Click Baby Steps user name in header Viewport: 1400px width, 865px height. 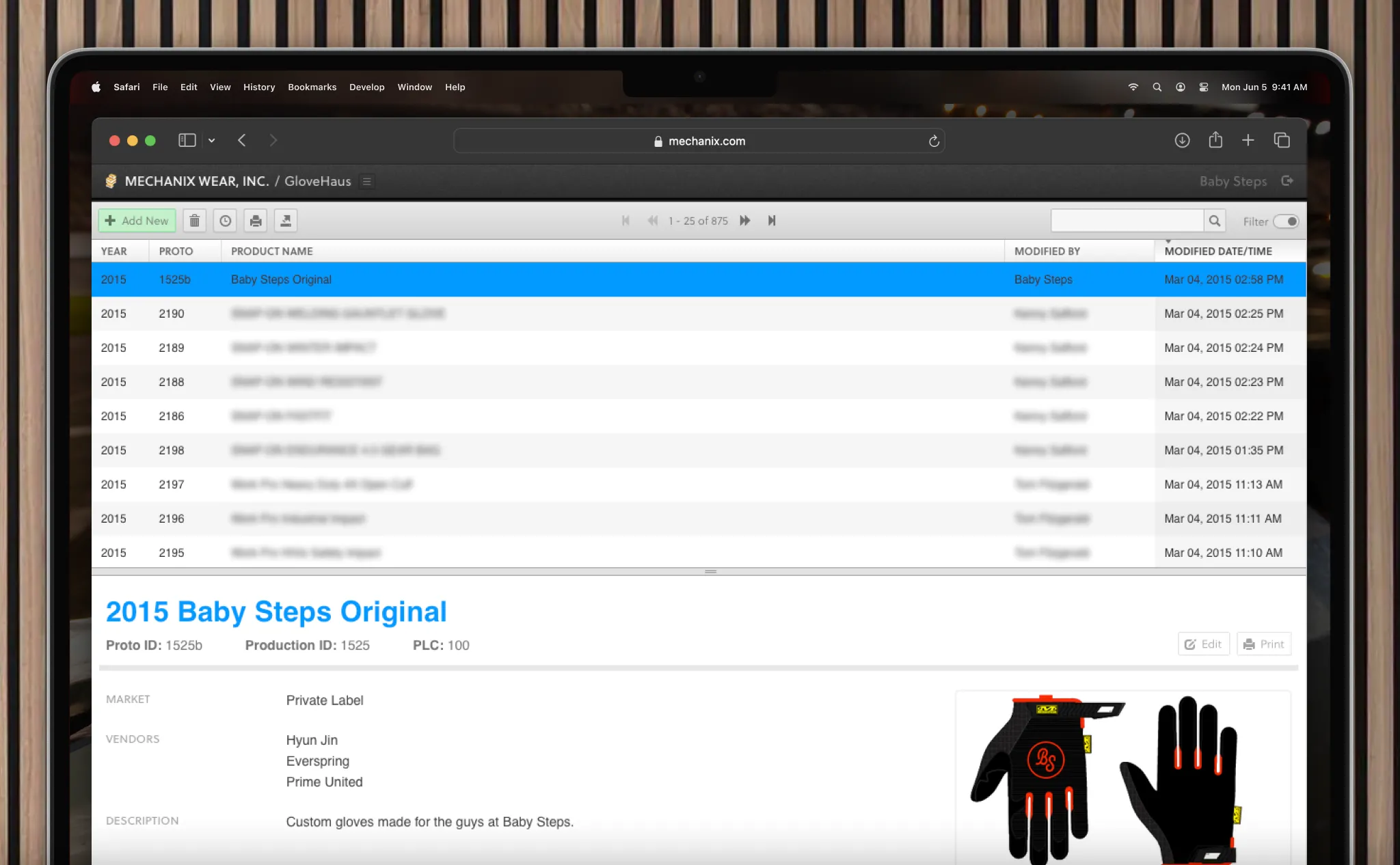(1233, 181)
